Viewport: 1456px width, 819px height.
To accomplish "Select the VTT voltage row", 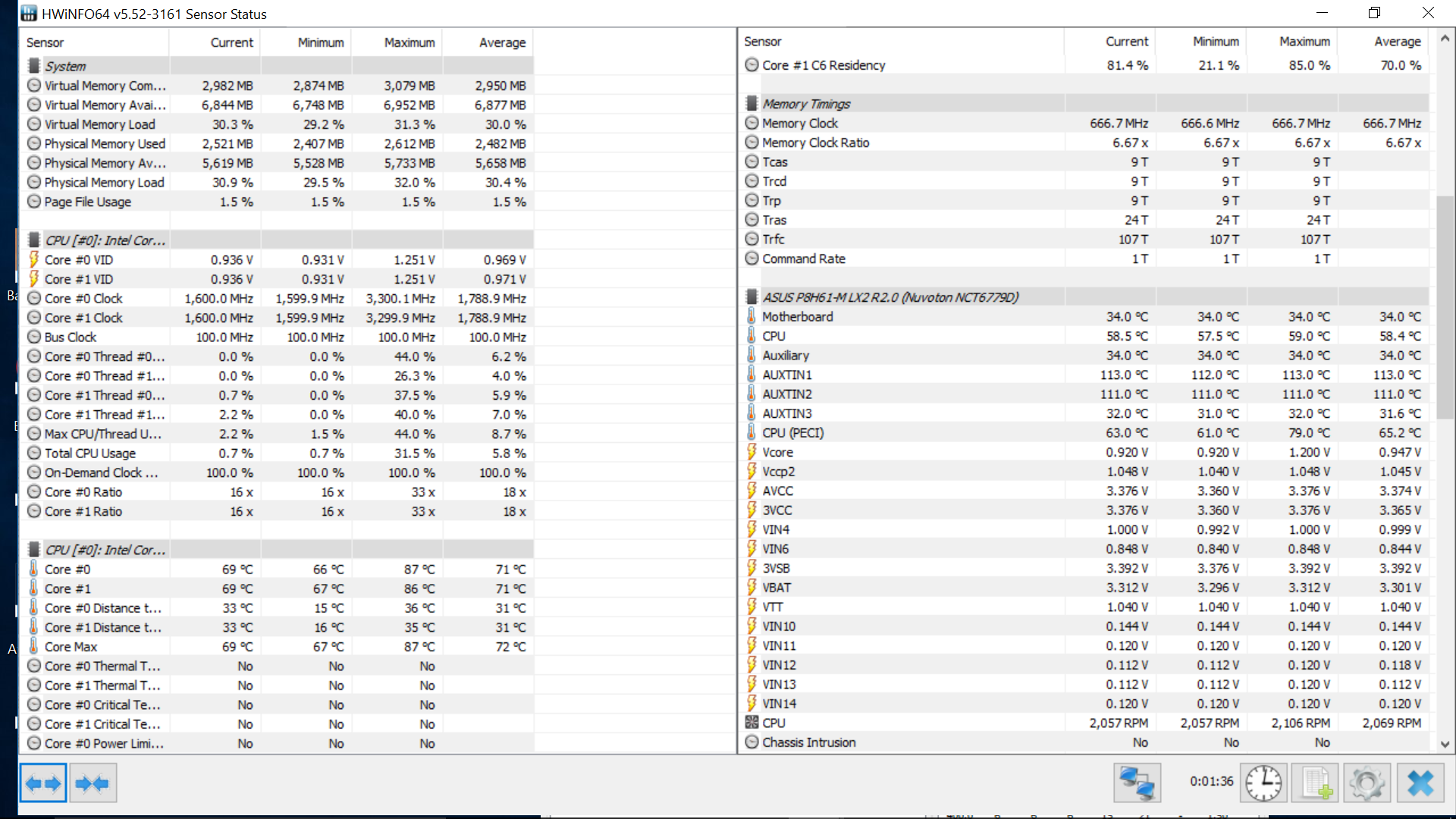I will 1084,607.
